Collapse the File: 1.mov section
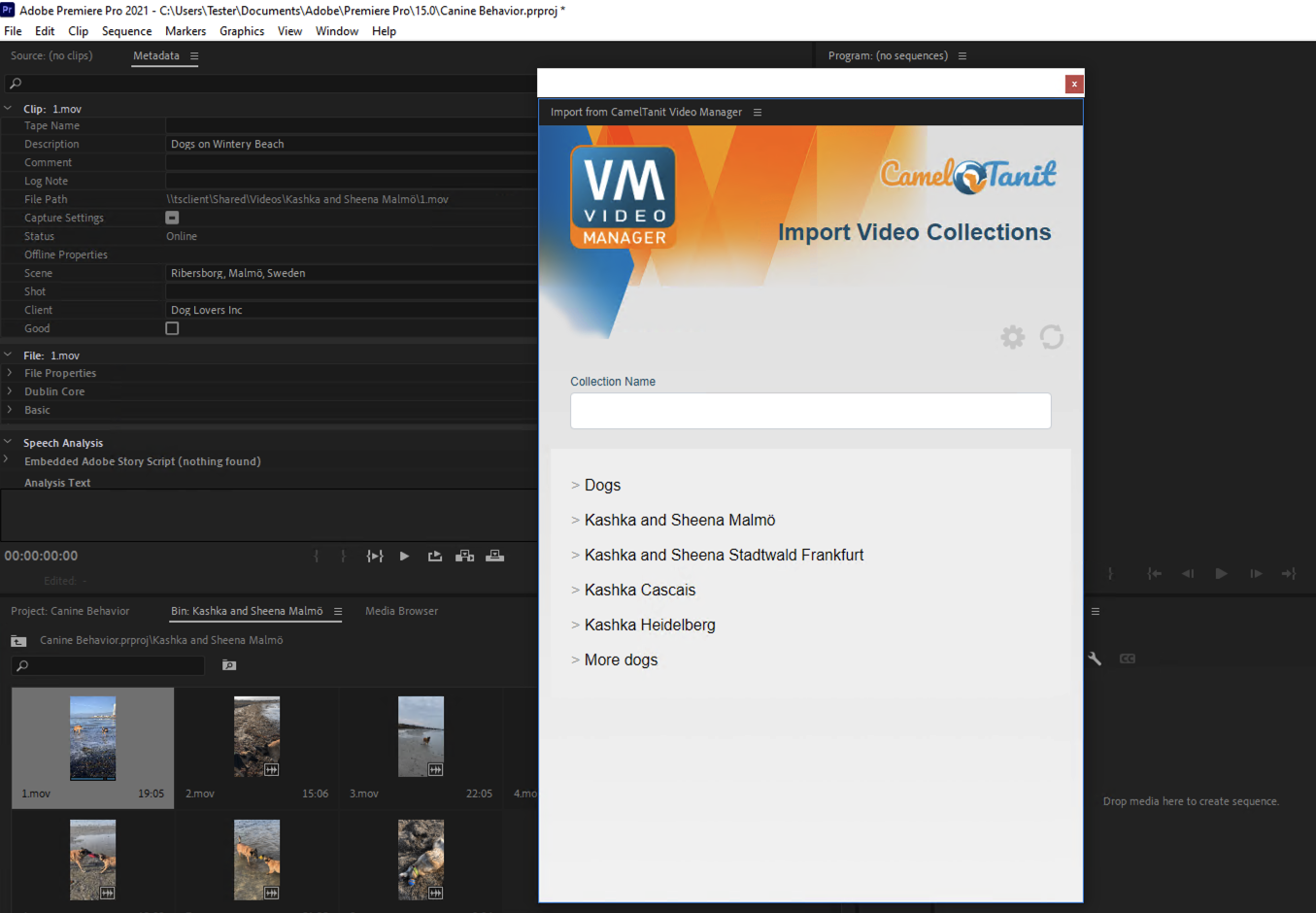Screen dimensions: 1316x913 click(x=8, y=355)
